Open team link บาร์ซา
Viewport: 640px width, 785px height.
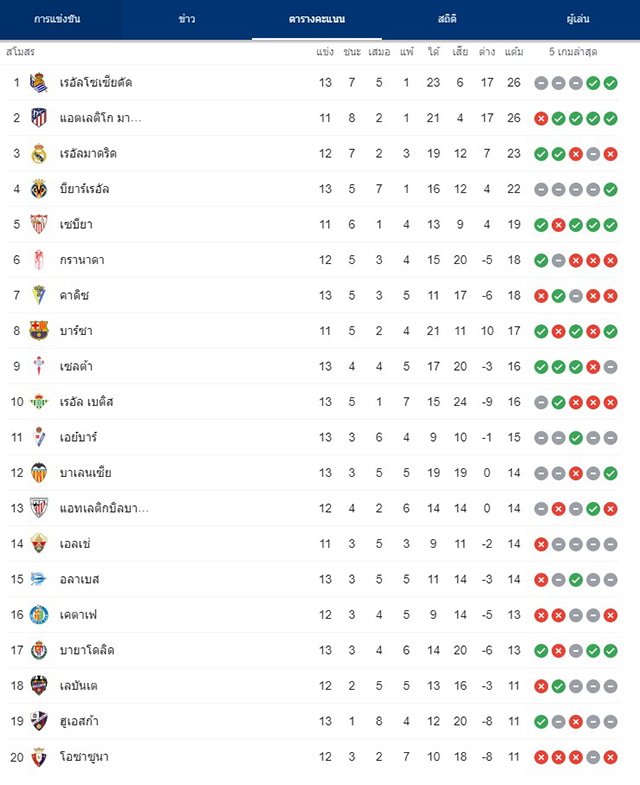point(76,331)
